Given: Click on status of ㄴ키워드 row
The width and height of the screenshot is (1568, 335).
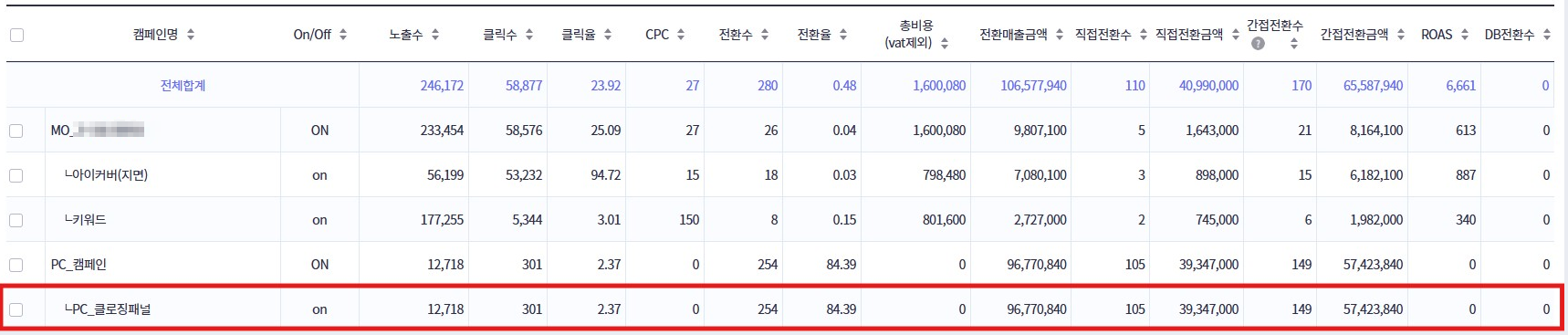Looking at the screenshot, I should 319,220.
